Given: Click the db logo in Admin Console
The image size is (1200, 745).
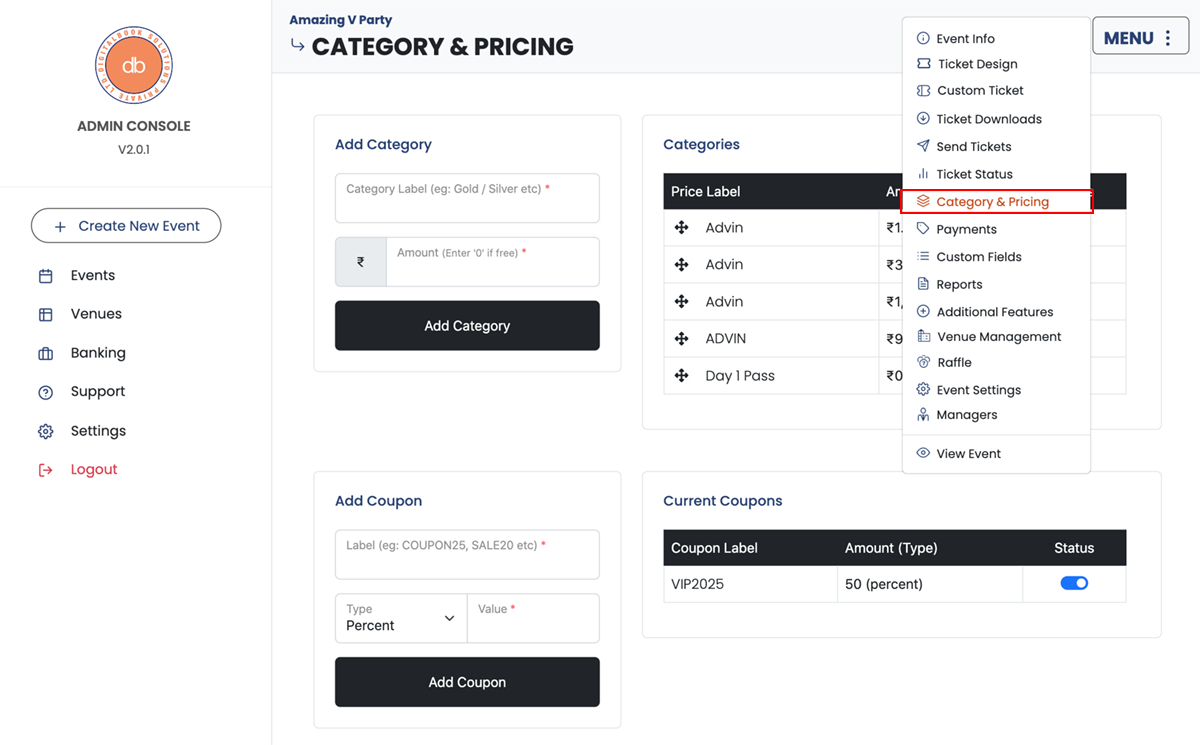Looking at the screenshot, I should pos(133,66).
